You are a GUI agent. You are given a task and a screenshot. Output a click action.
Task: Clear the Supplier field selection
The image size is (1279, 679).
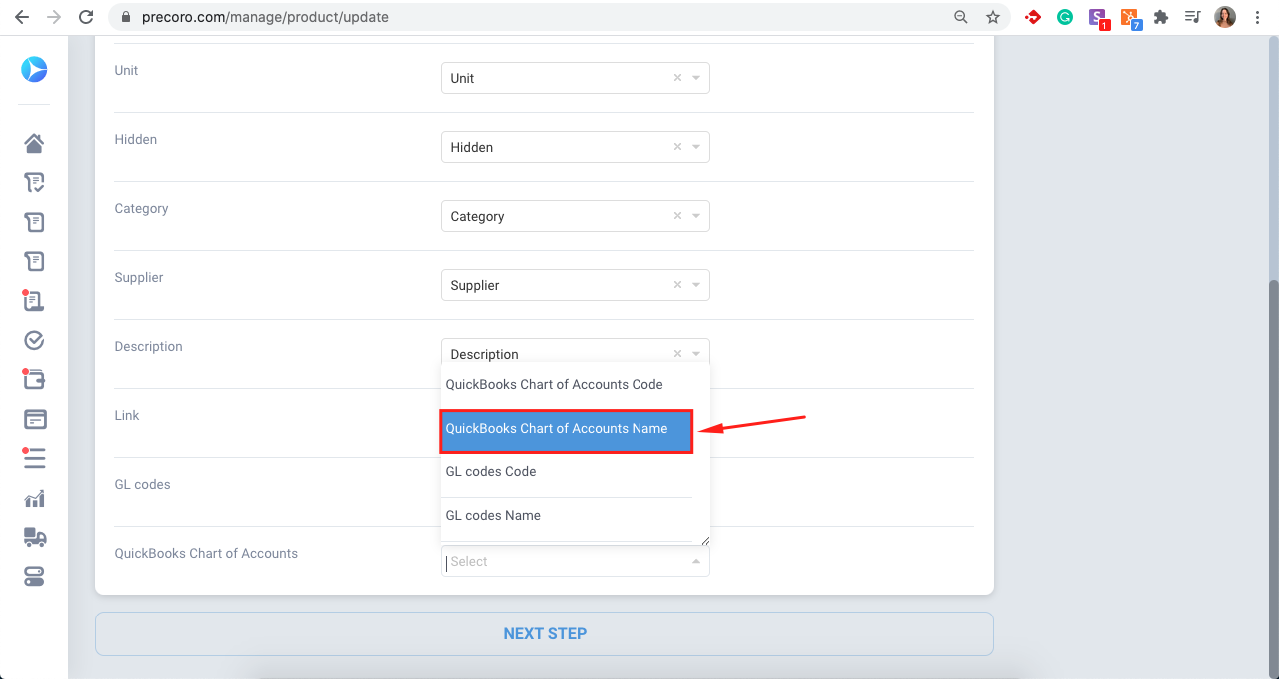677,285
